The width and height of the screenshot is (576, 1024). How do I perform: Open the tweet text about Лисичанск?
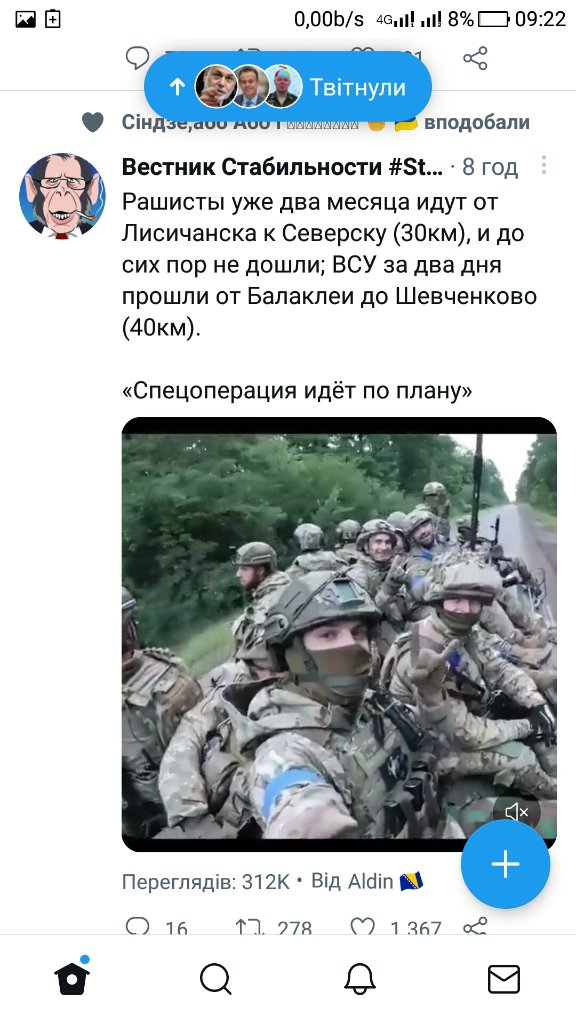coord(329,266)
